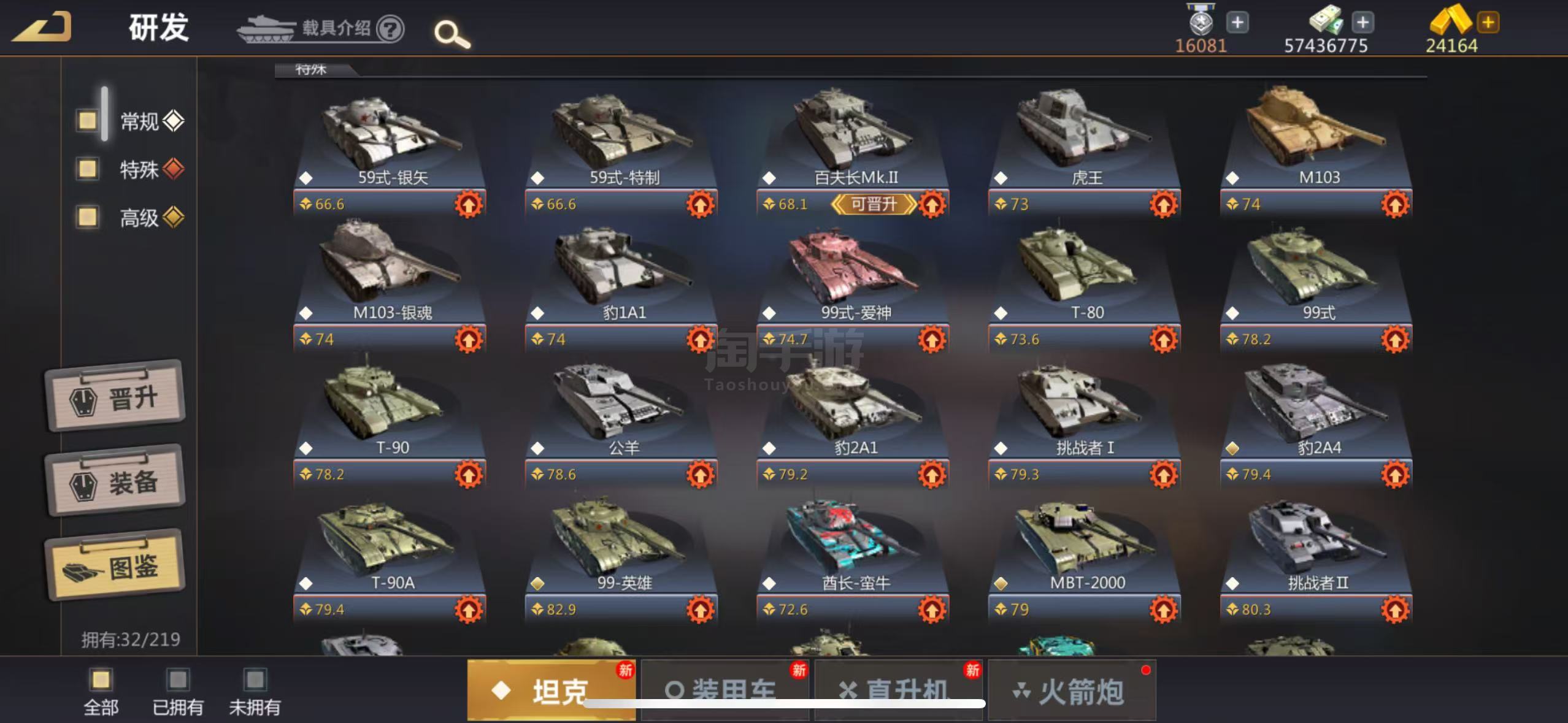Open the 装备 equipment button
This screenshot has width=1568, height=723.
[x=115, y=481]
